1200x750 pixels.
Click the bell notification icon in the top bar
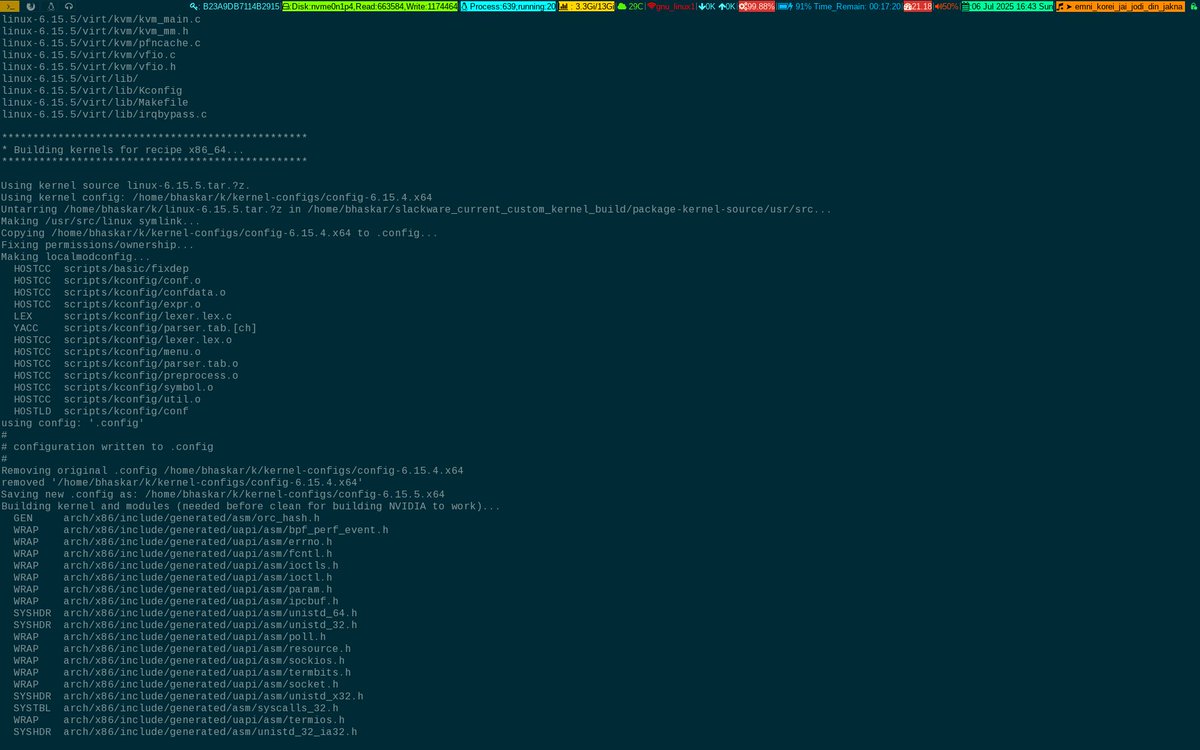coord(50,6)
